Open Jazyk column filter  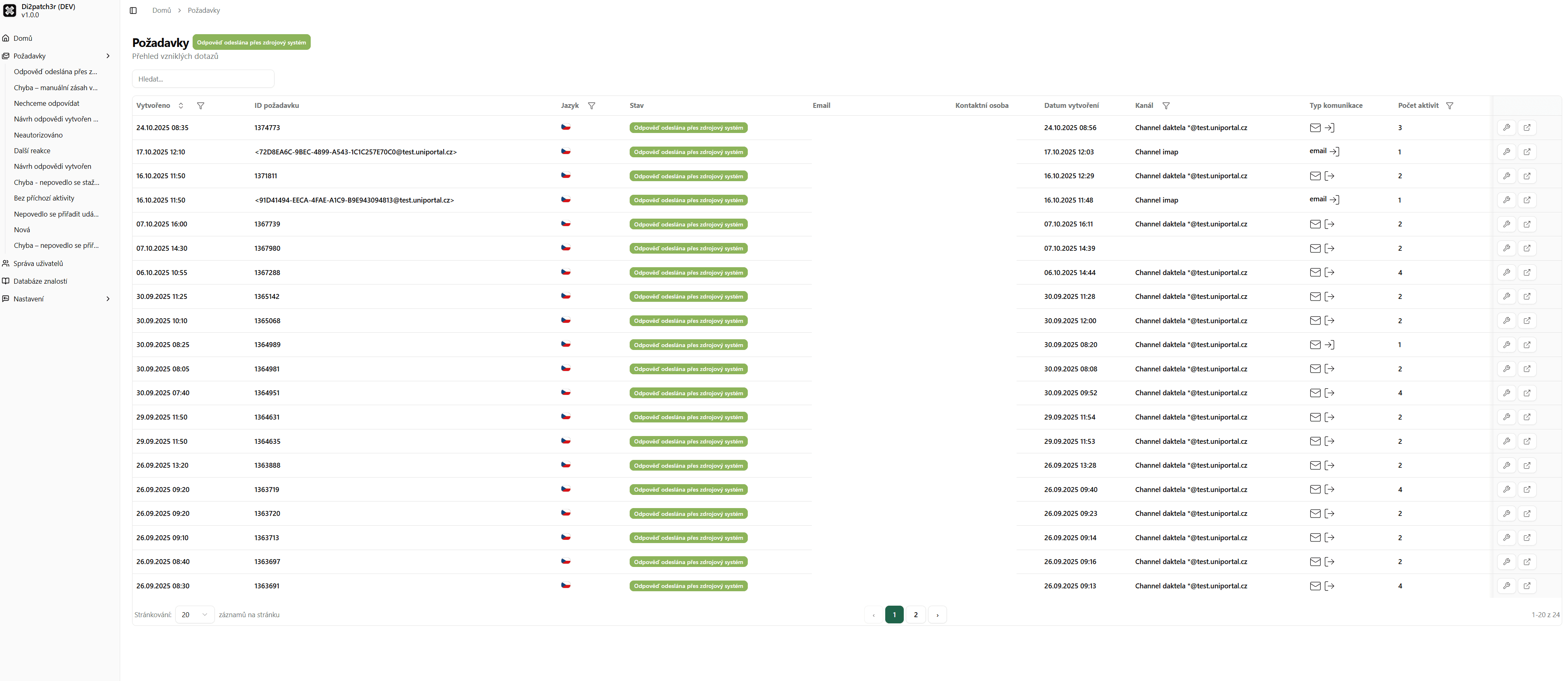[591, 106]
